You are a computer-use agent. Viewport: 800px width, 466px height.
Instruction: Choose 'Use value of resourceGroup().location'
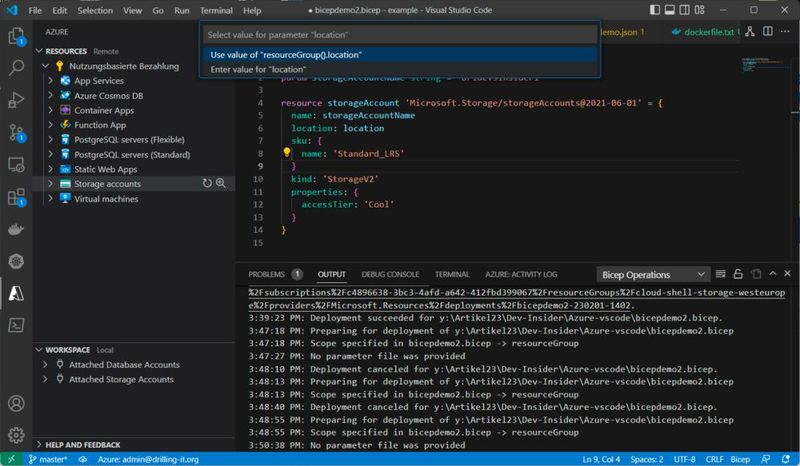pyautogui.click(x=400, y=55)
